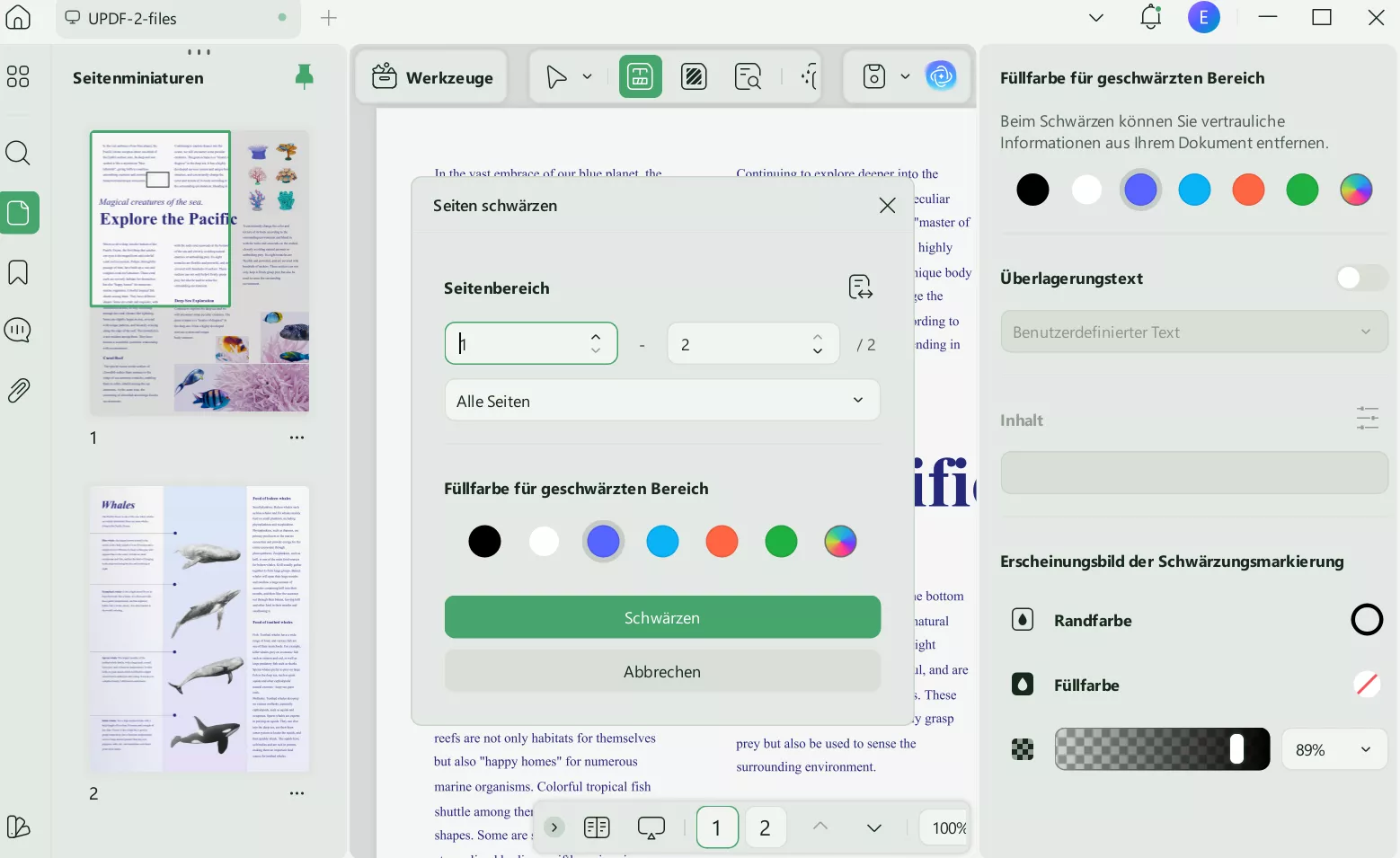This screenshot has height=858, width=1400.
Task: Open the thumbnails grid view icon
Action: [x=18, y=77]
